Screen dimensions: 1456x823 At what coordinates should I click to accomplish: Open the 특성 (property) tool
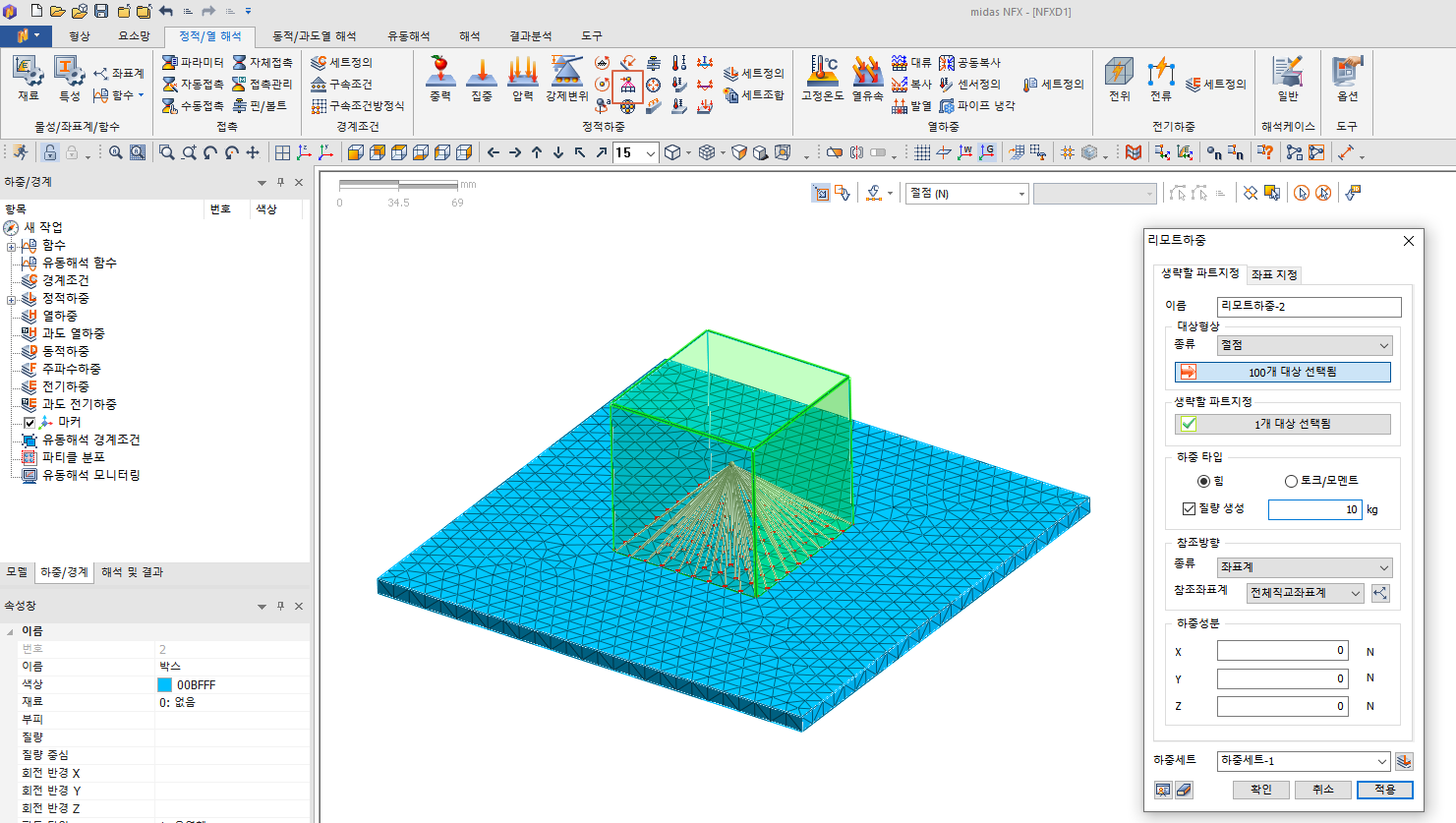point(69,79)
